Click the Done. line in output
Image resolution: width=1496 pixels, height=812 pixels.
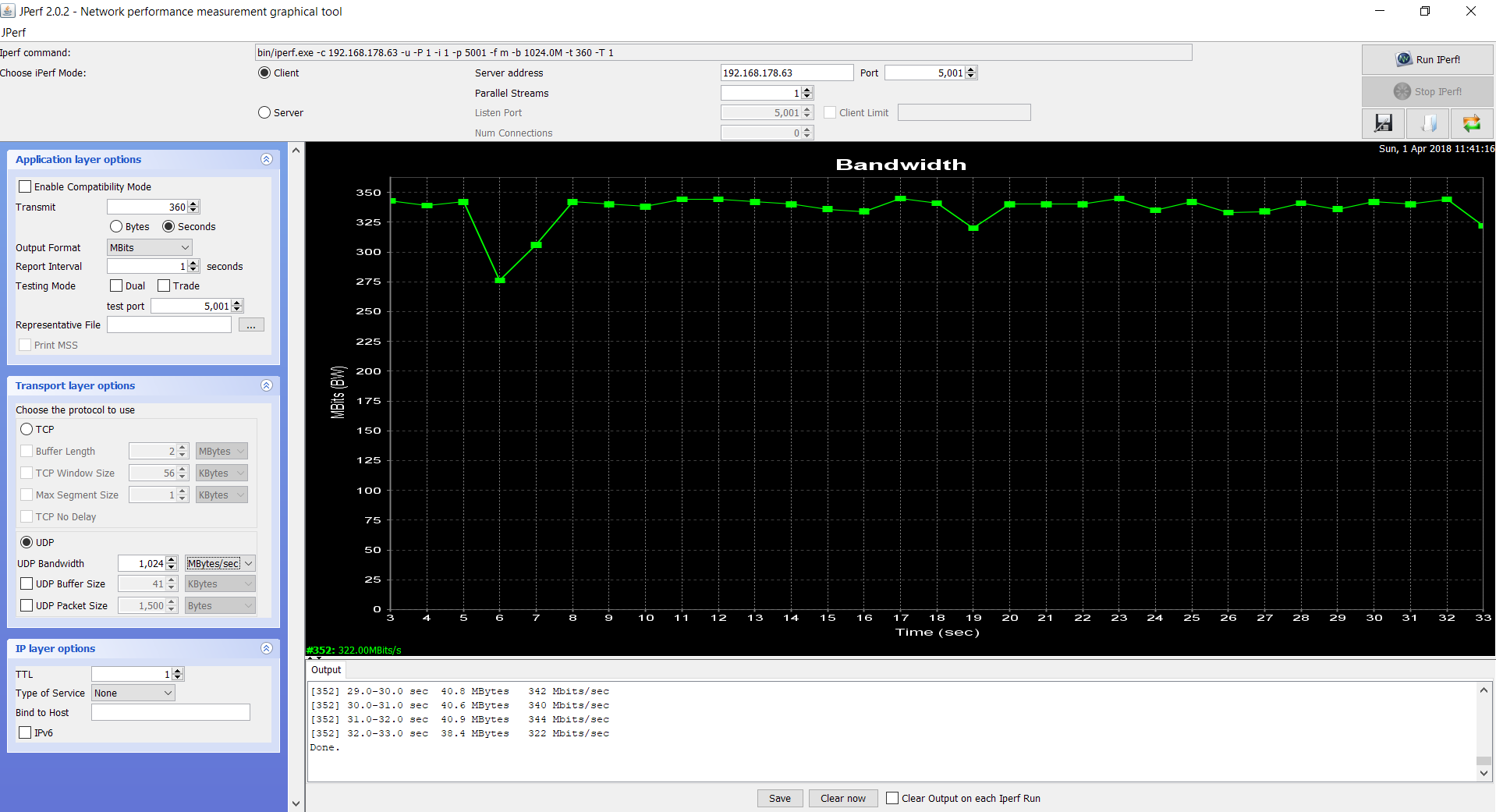(x=324, y=747)
